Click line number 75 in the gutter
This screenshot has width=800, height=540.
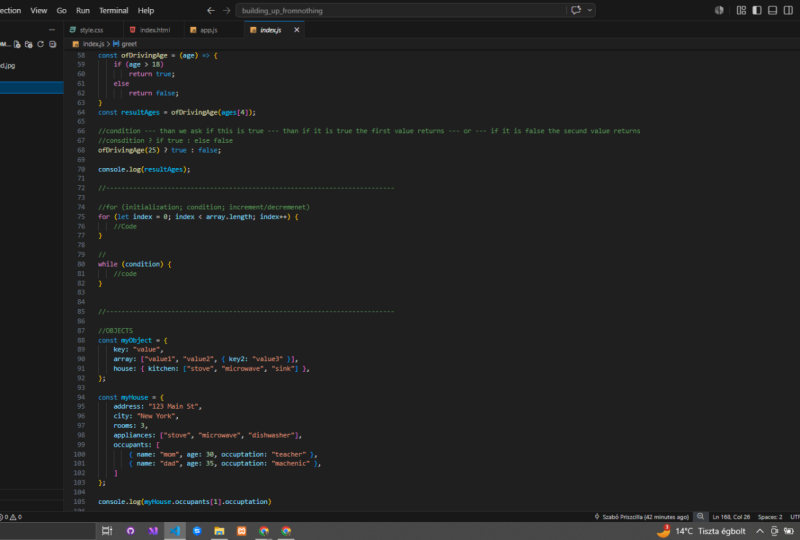[x=81, y=217]
